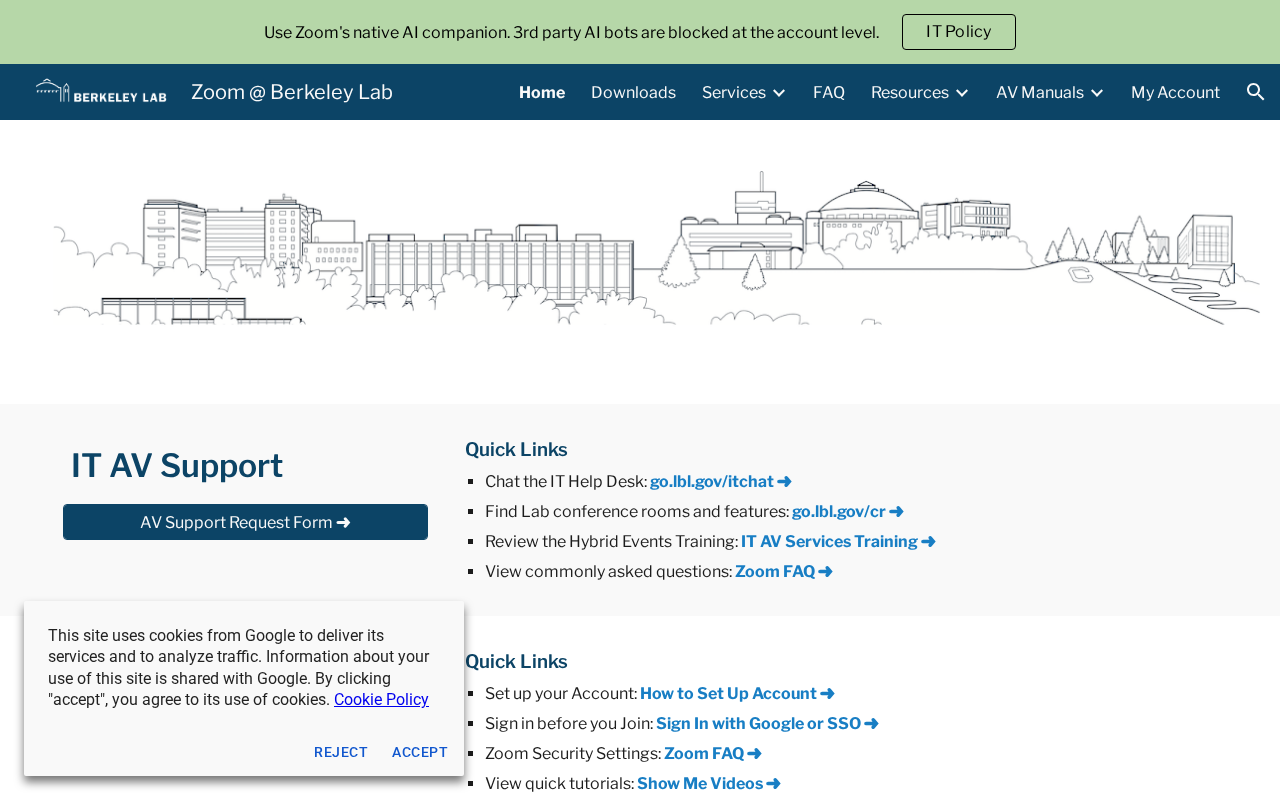Viewport: 1280px width, 800px height.
Task: Open go.lbl.gov/itchat link
Action: (721, 482)
